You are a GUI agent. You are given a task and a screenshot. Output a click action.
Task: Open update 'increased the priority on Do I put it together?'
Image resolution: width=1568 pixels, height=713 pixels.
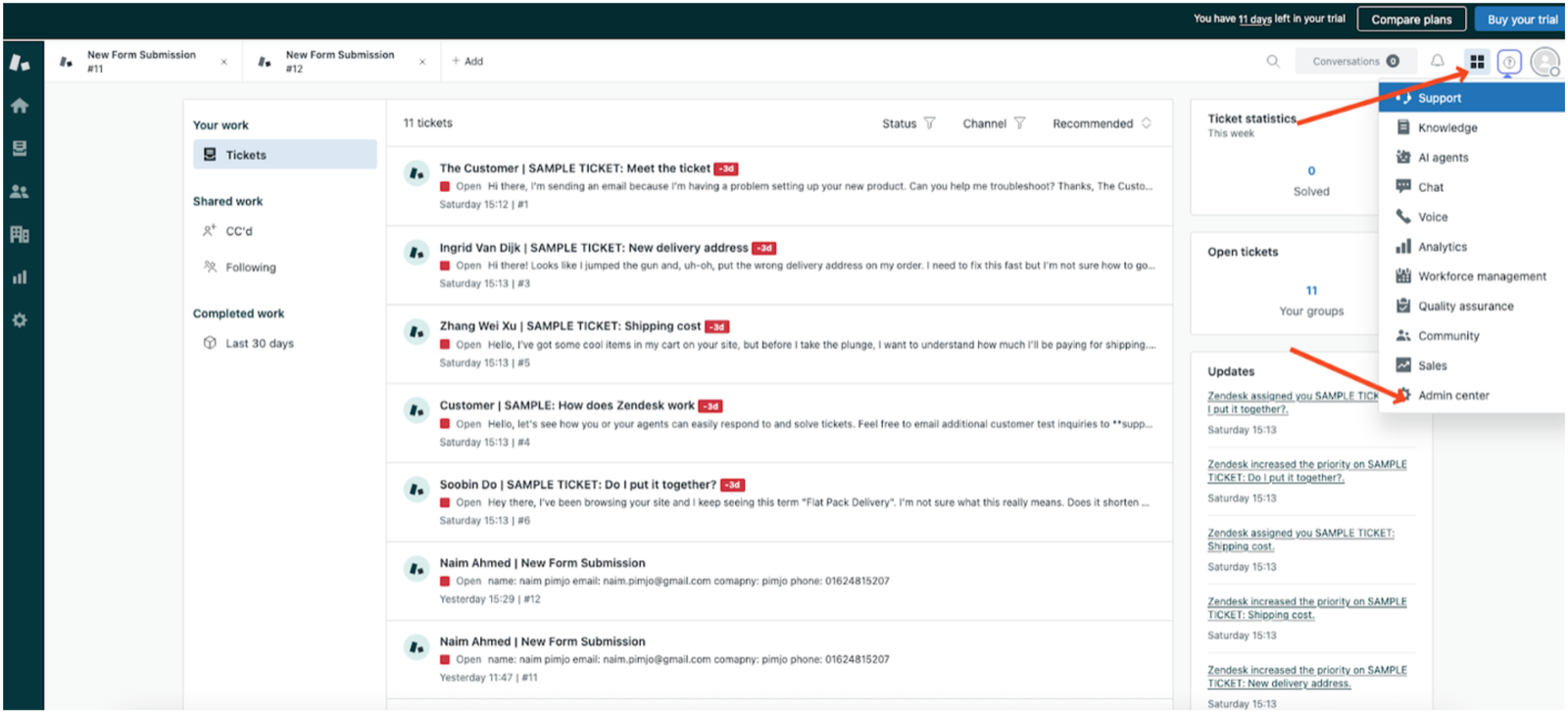coord(1307,471)
